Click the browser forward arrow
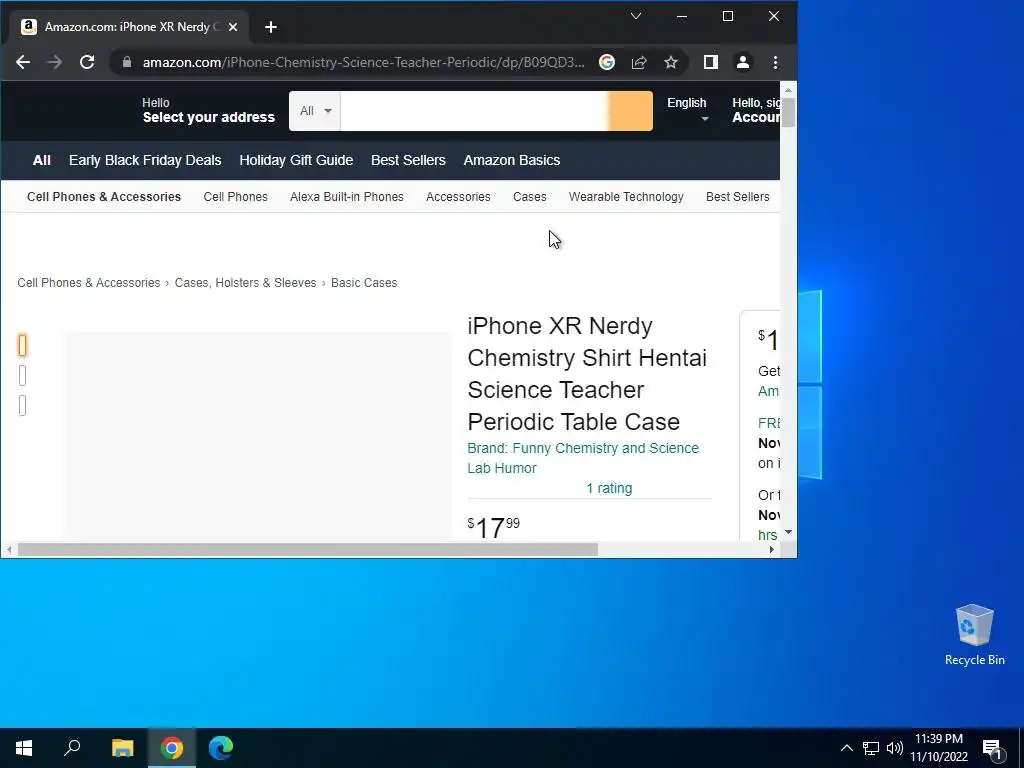The image size is (1024, 768). [55, 62]
